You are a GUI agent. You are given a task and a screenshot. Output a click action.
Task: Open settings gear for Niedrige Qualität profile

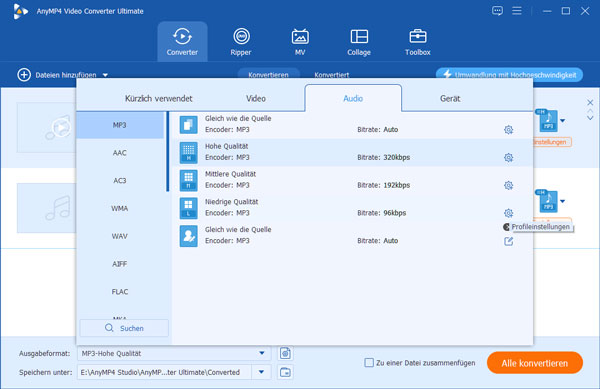(x=508, y=213)
